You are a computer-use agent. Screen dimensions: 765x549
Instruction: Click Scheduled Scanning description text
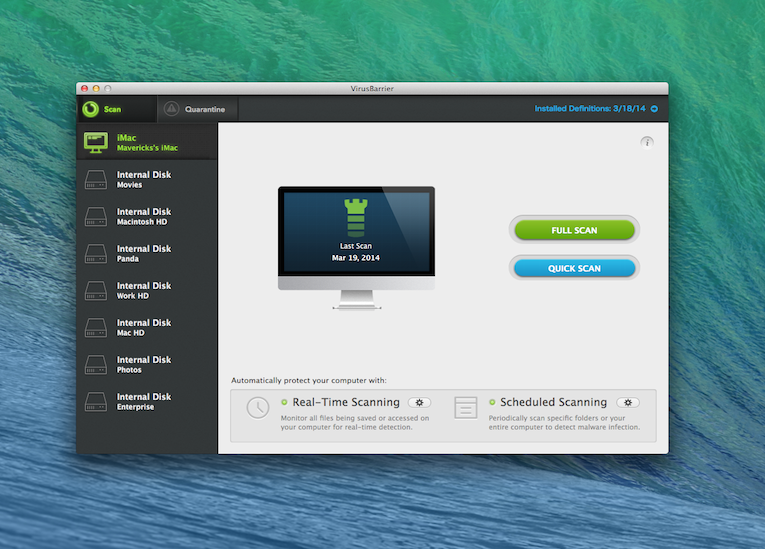pyautogui.click(x=564, y=423)
